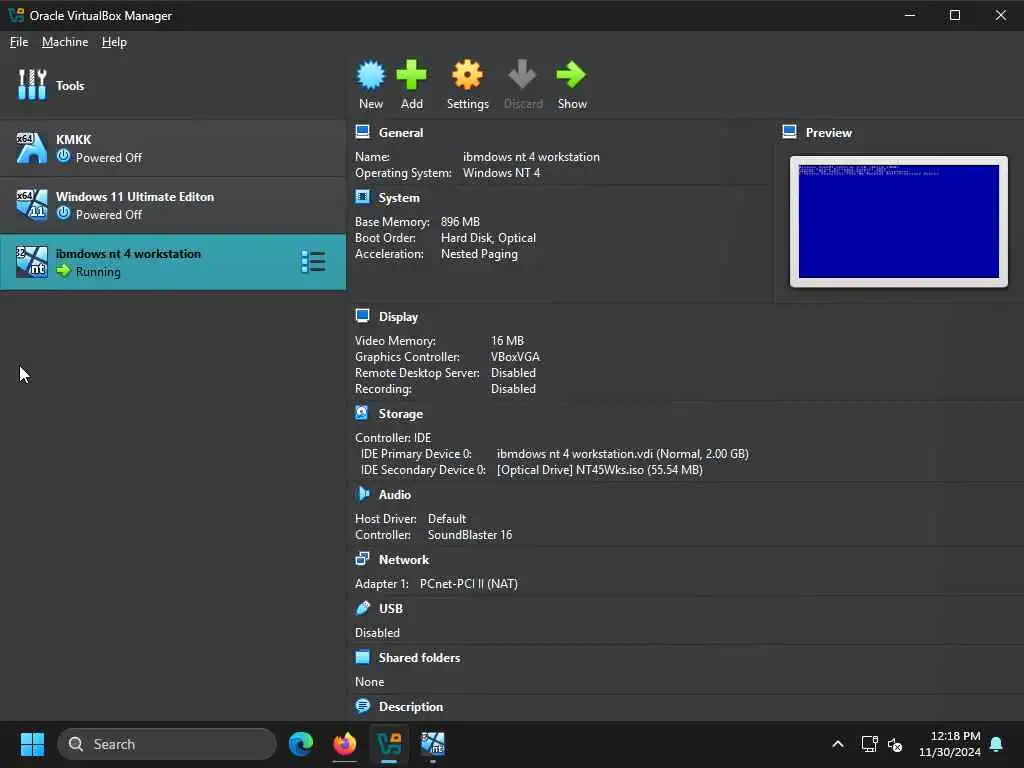
Task: Click the Base Memory 896 MB value
Action: tap(460, 222)
